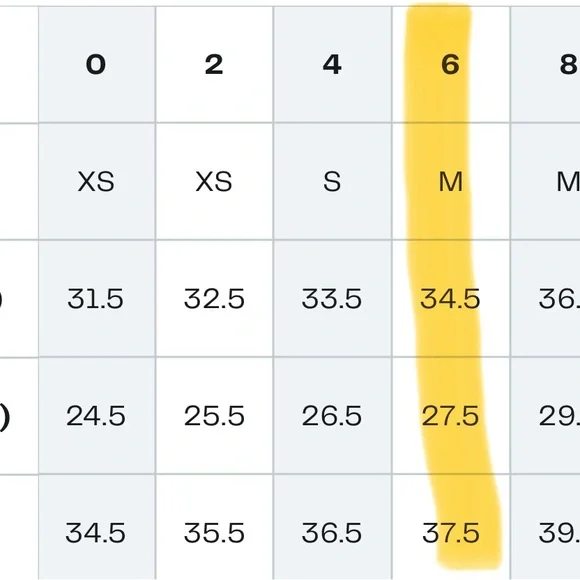Select the 33.5 measurement cell
Viewport: 580px width, 580px height.
(x=333, y=299)
